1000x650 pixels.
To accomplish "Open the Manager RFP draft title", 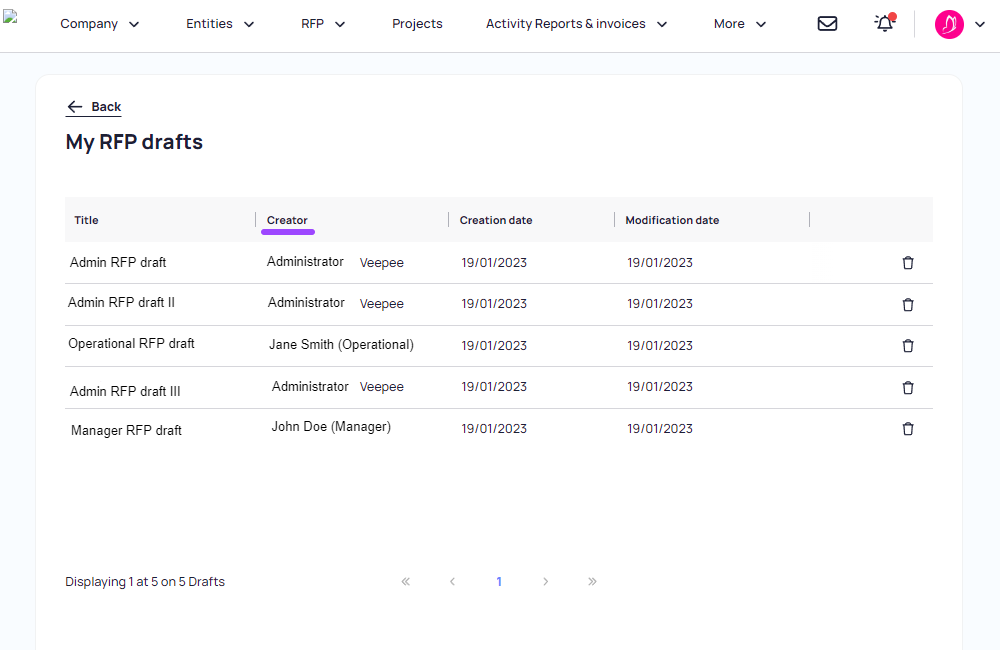I will coord(126,431).
